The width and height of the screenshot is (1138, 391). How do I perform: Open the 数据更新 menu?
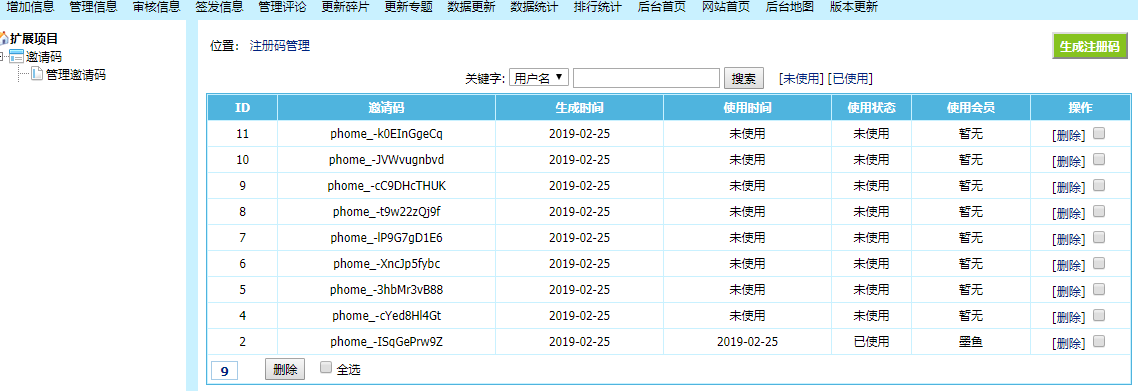pos(471,7)
